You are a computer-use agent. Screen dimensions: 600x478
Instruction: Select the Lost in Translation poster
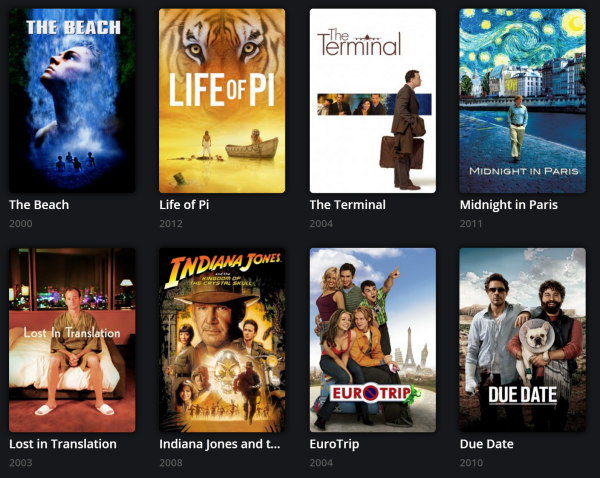point(72,340)
